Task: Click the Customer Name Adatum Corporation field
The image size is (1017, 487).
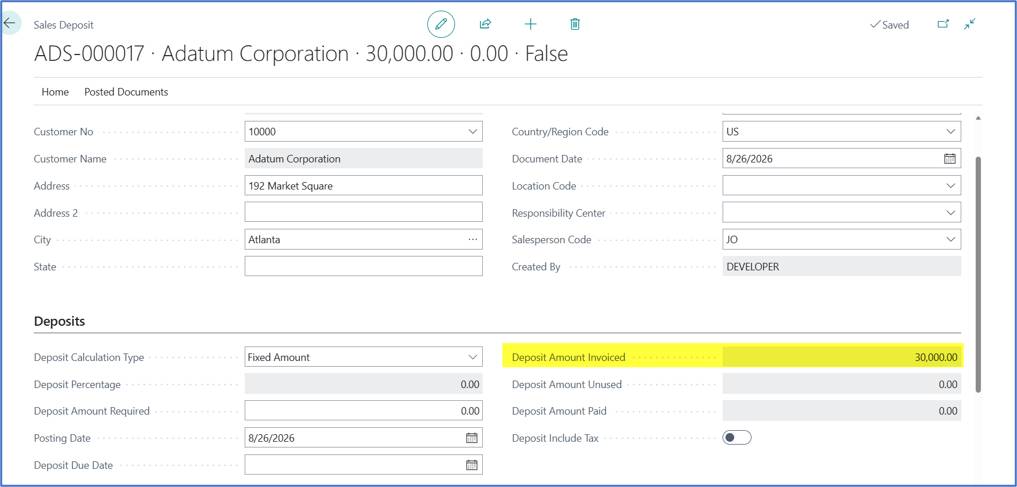Action: pos(363,158)
